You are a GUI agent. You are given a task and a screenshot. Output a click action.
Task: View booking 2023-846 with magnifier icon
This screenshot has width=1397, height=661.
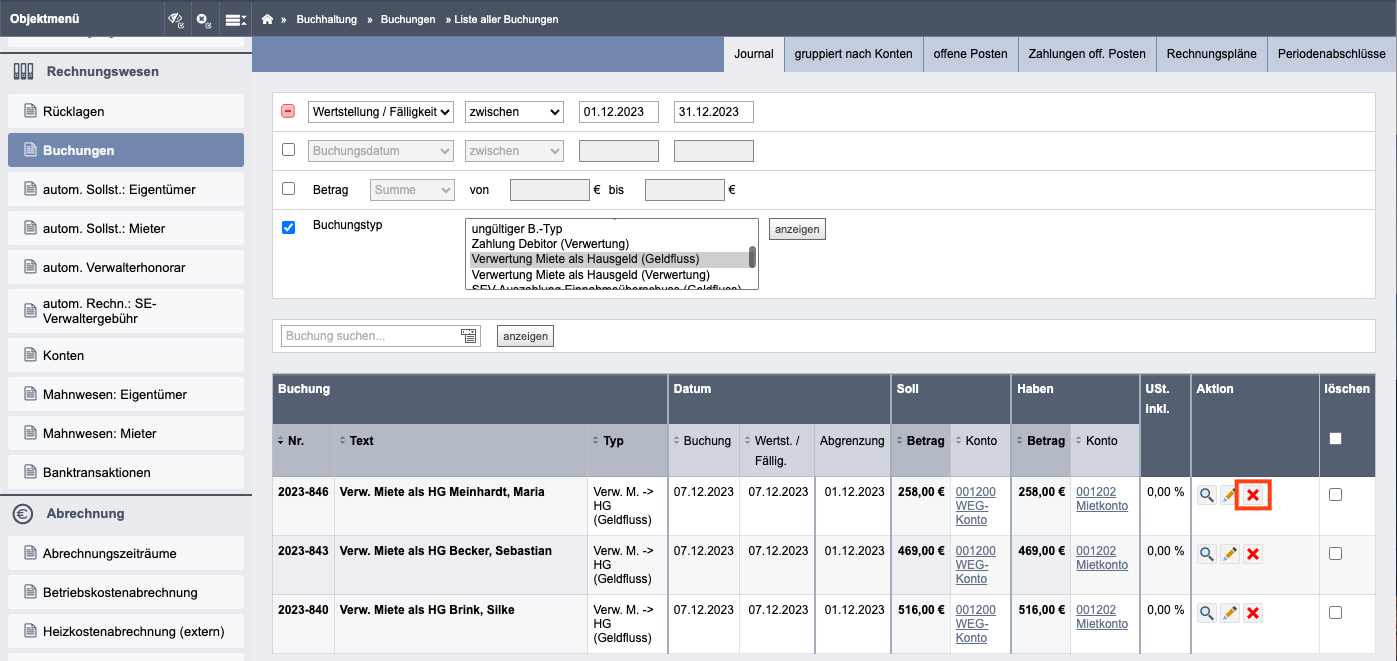click(1207, 495)
